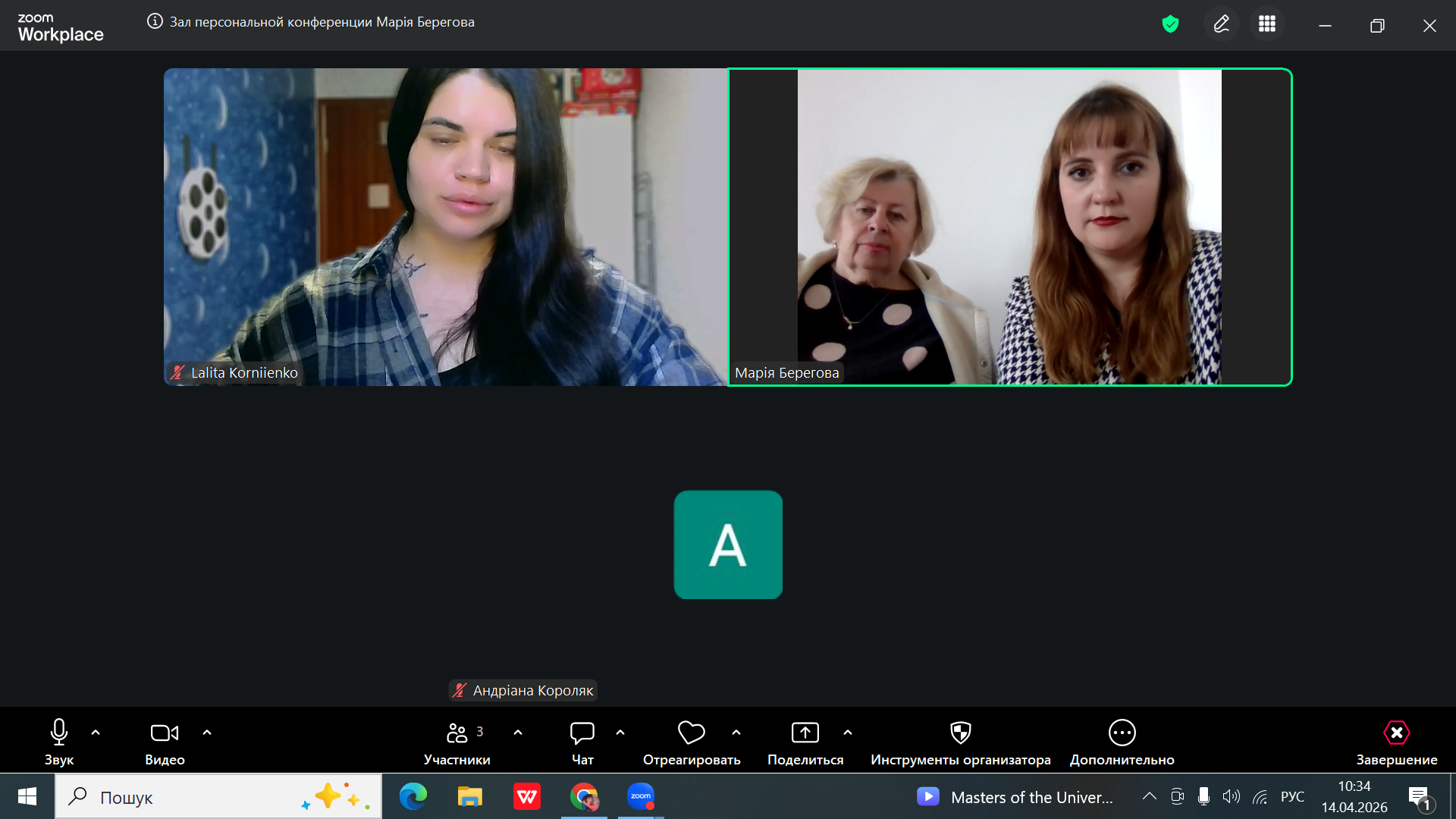Click the React heart icon
The height and width of the screenshot is (819, 1456).
[691, 733]
